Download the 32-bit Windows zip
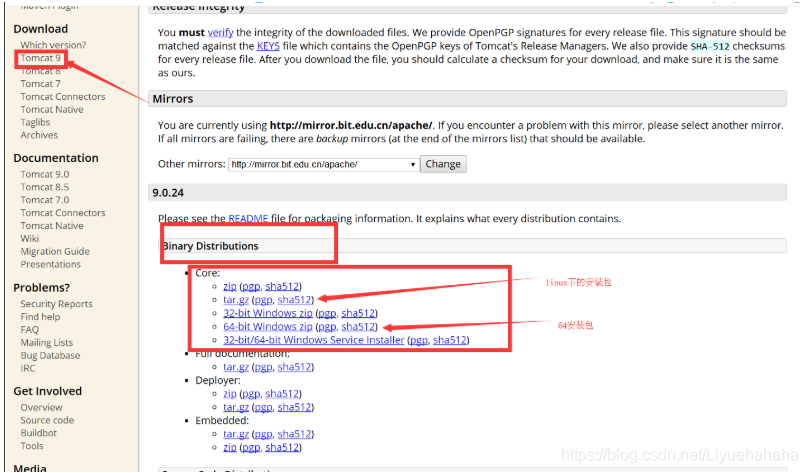808x473 pixels. point(268,313)
